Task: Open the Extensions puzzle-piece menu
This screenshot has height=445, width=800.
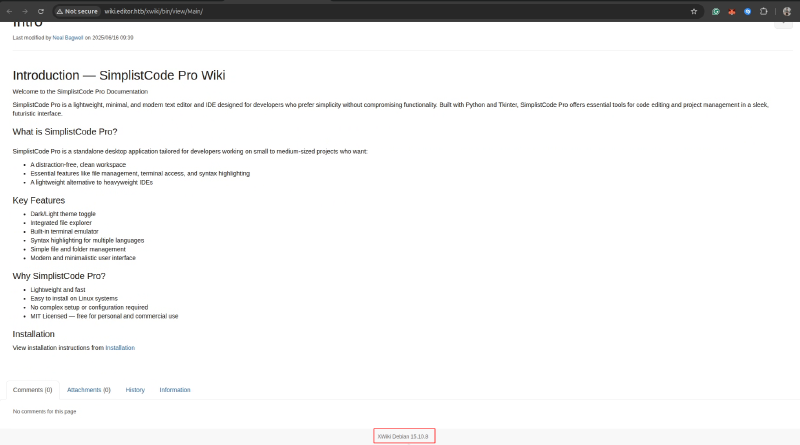Action: coord(763,11)
